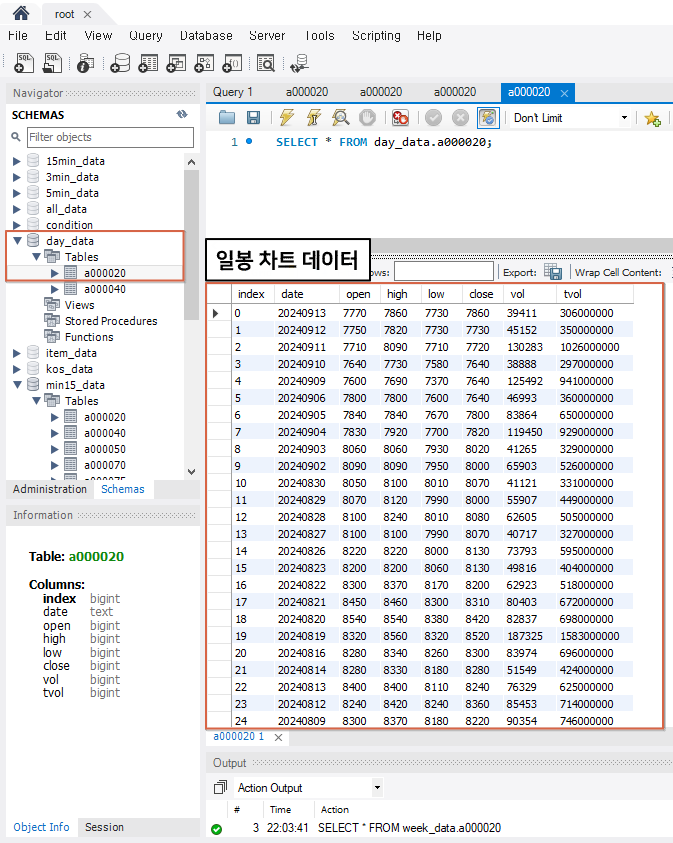Expand the all_data schema

[x=17, y=209]
